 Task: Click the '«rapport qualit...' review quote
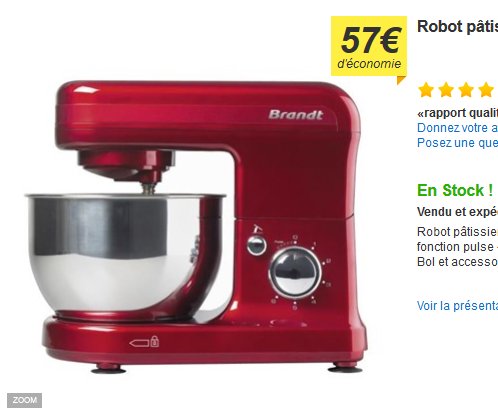click(x=457, y=113)
